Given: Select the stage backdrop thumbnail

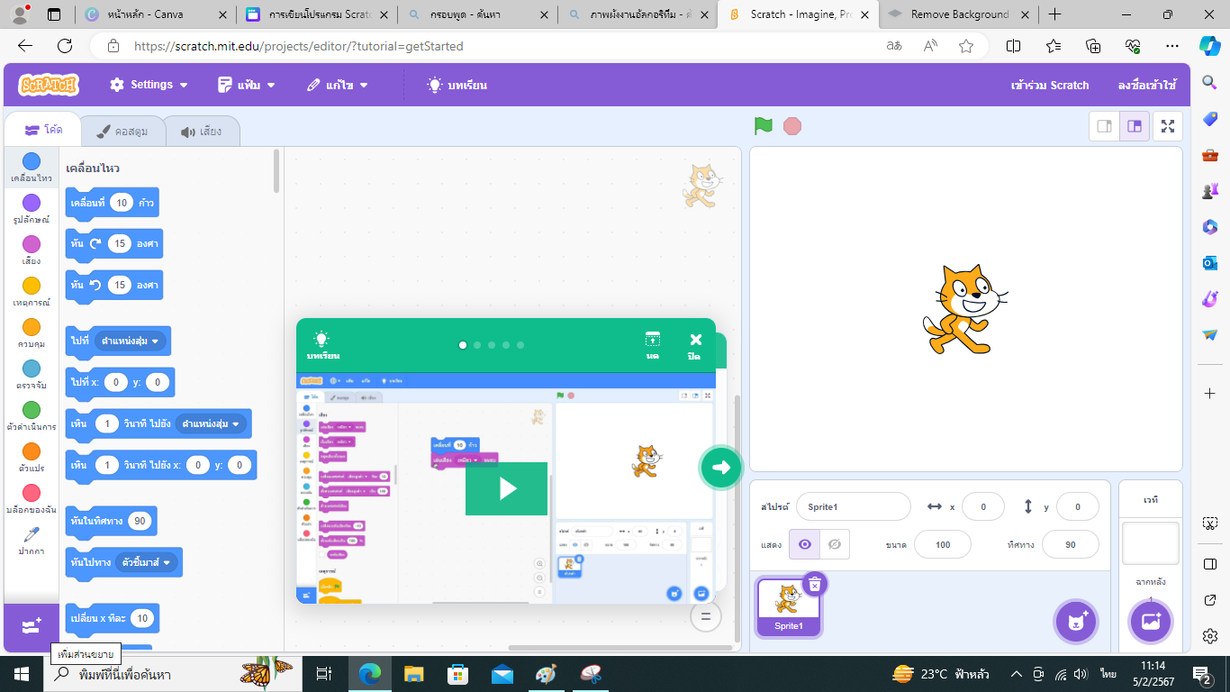Looking at the screenshot, I should 1150,543.
